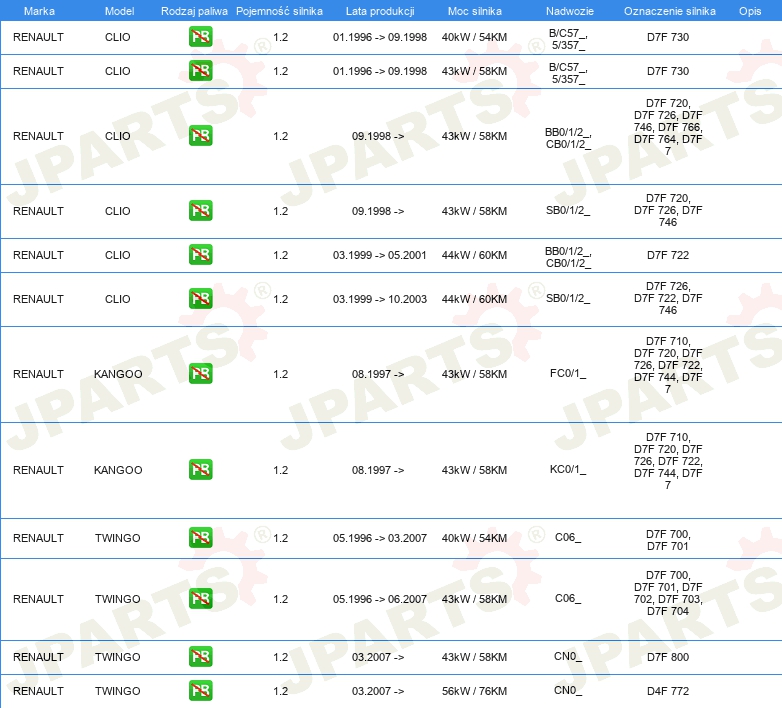Screen dimensions: 782x708
Task: Click the Marka column header
Action: click(39, 11)
